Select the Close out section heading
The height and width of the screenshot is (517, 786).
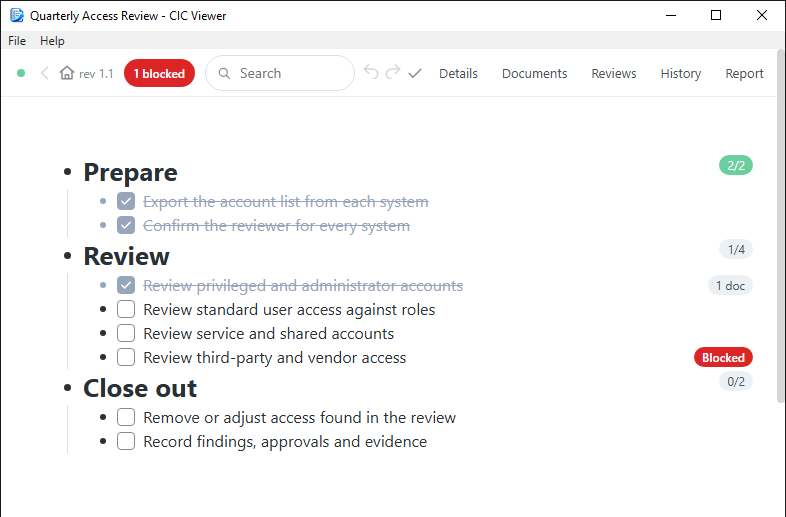coord(140,389)
